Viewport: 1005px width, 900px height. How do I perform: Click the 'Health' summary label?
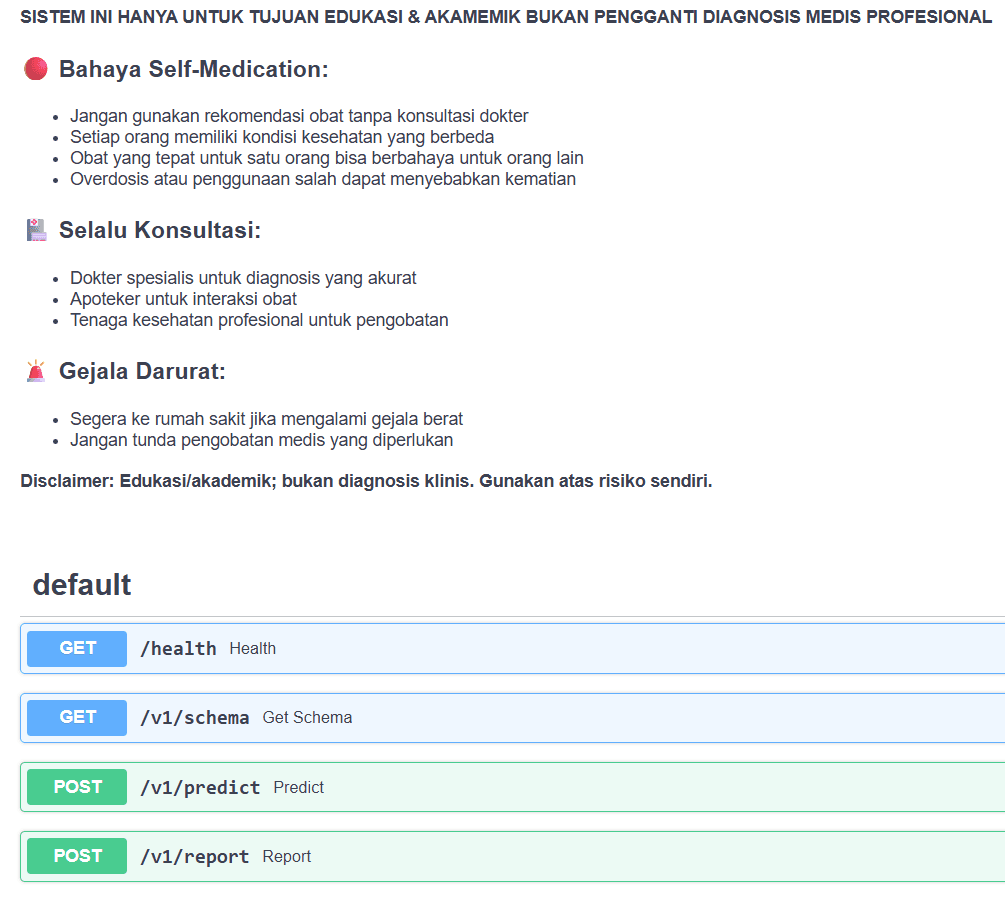pos(252,648)
